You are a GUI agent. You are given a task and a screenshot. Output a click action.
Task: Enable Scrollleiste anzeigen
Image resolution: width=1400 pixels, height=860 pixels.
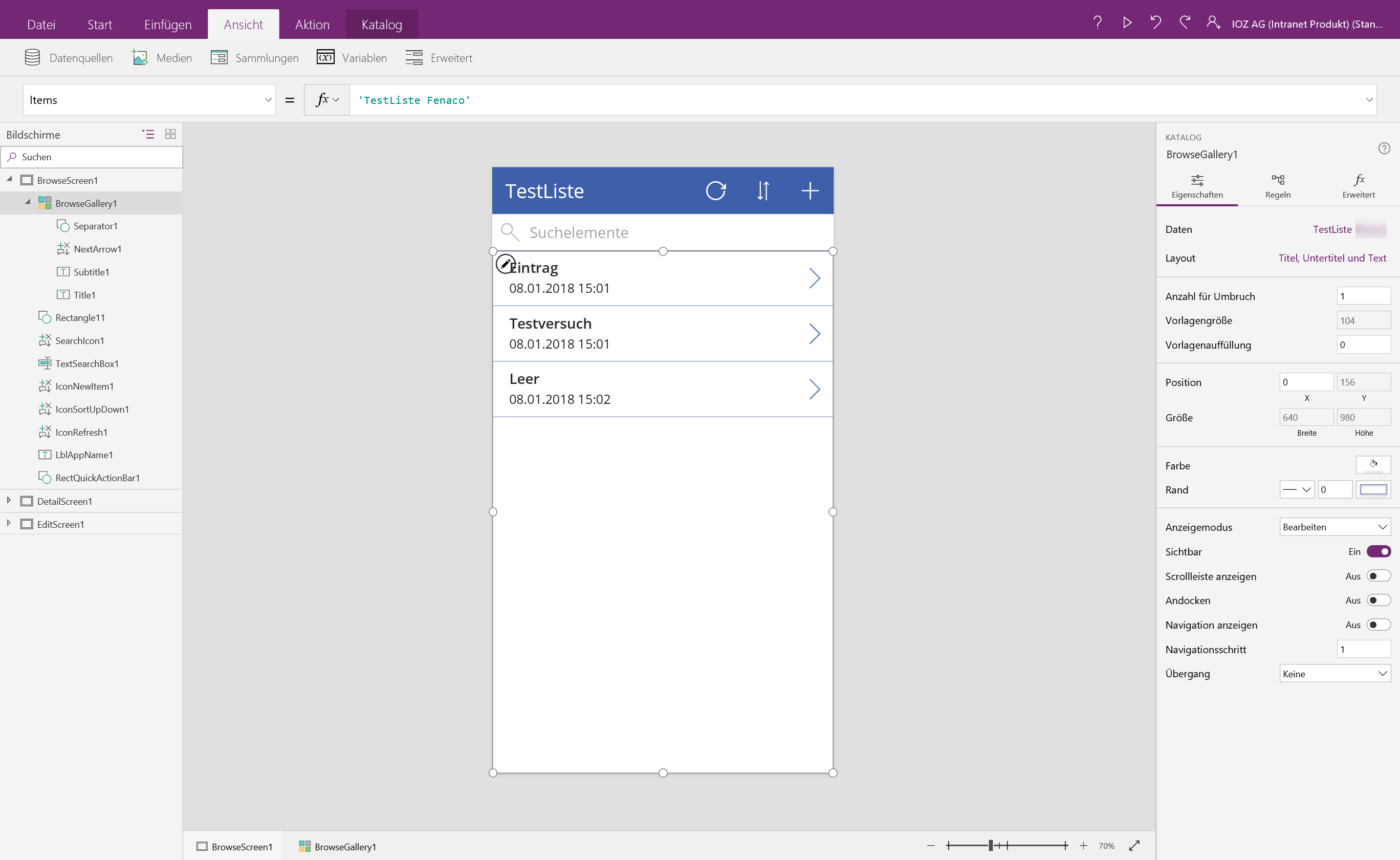(x=1378, y=575)
